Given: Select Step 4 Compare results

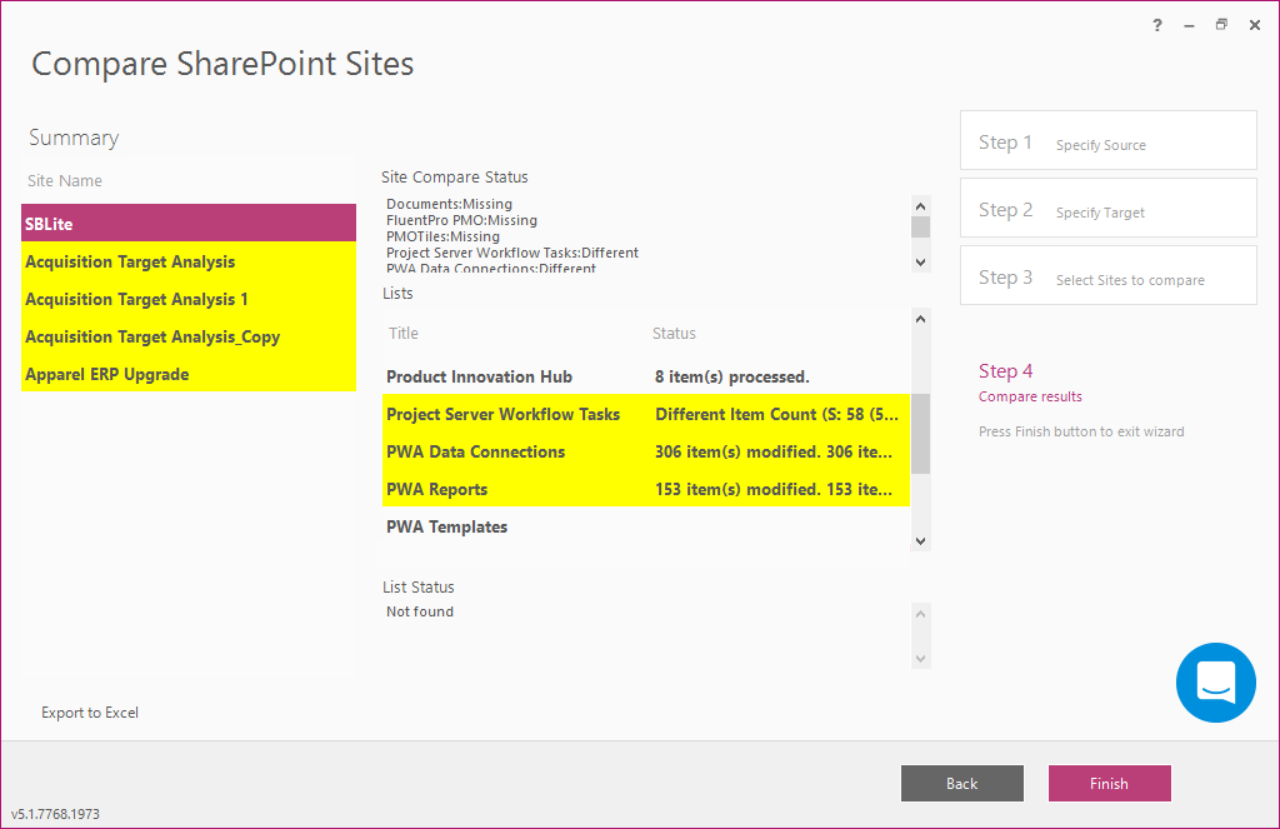Looking at the screenshot, I should [x=1030, y=382].
